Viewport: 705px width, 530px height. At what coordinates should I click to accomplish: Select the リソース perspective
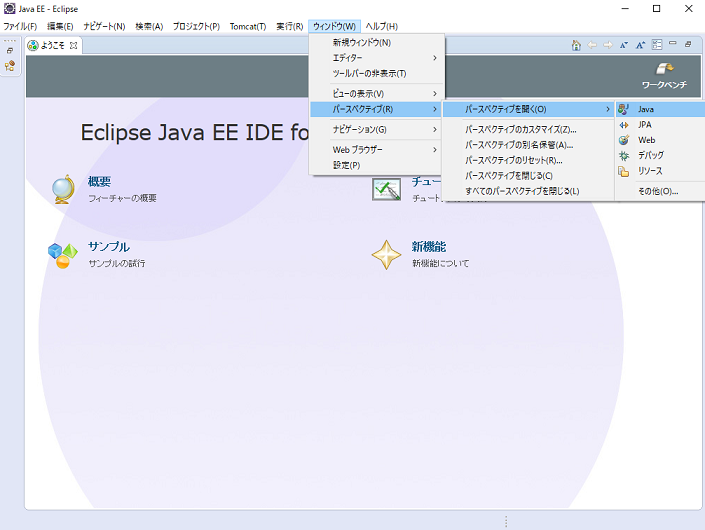pos(660,171)
